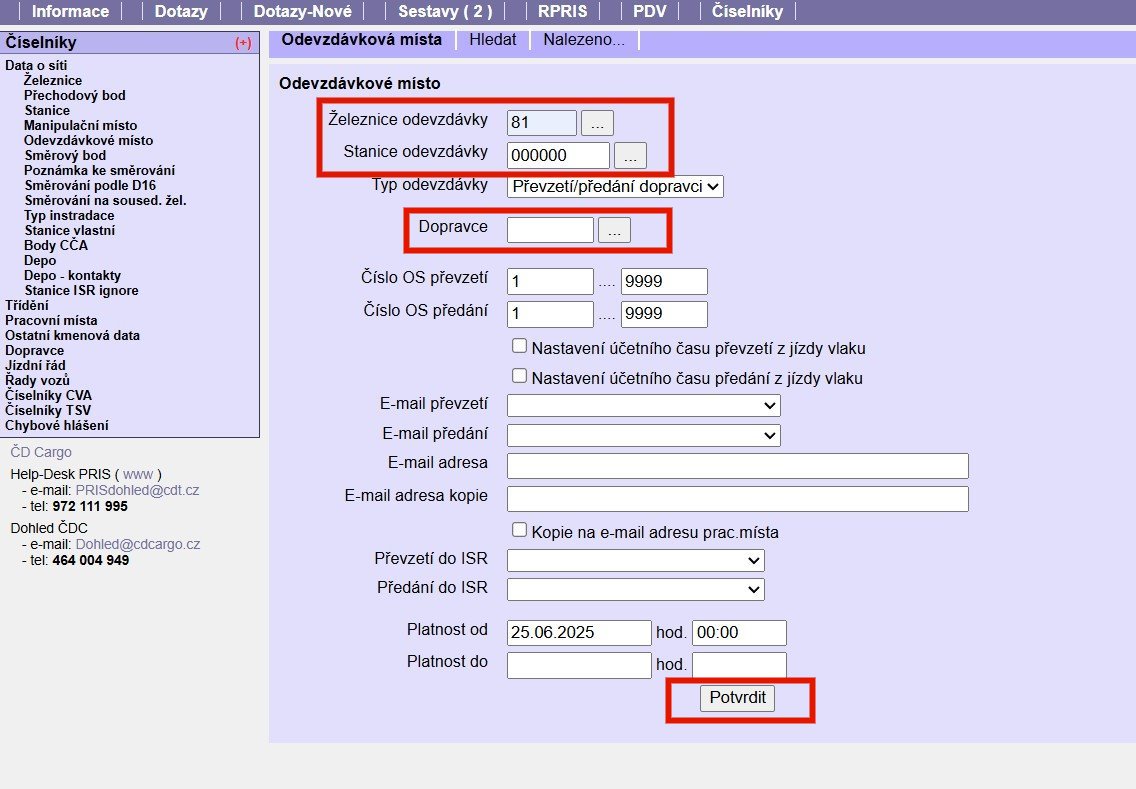1136x789 pixels.
Task: Click the browse button next to Železnice odevzdávky
Action: pos(597,123)
